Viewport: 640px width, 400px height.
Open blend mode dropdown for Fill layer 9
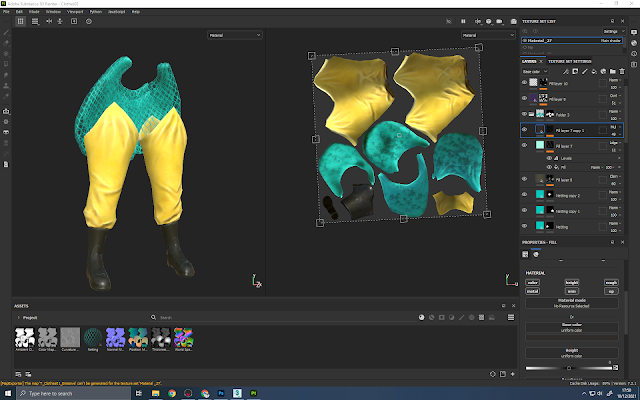coord(615,96)
